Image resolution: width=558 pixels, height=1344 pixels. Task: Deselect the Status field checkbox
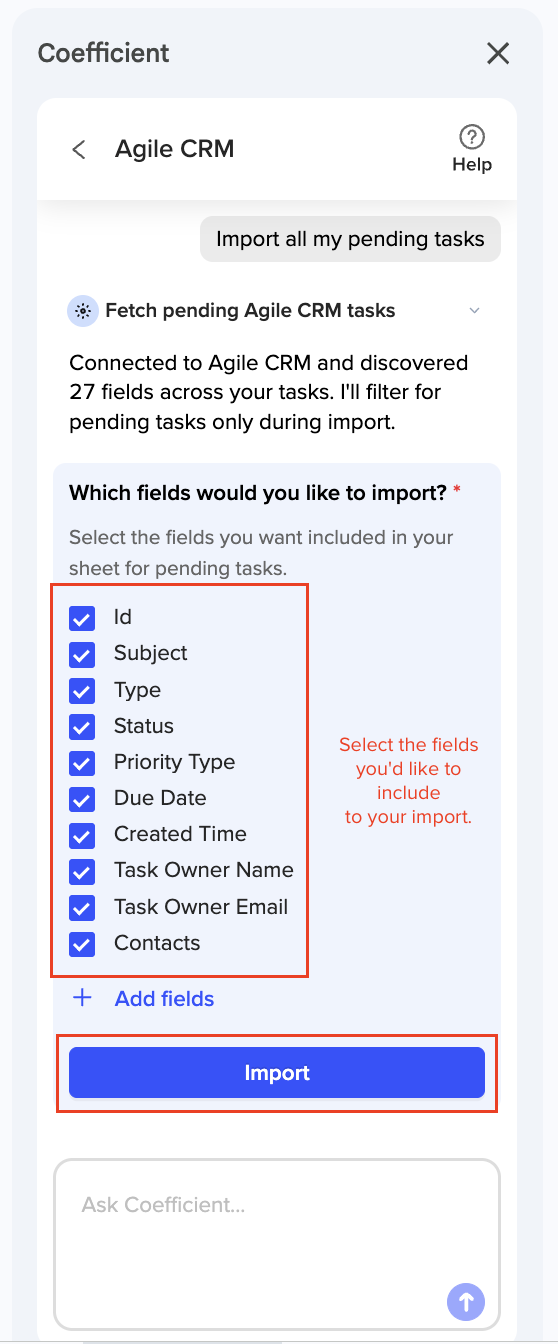(x=82, y=727)
